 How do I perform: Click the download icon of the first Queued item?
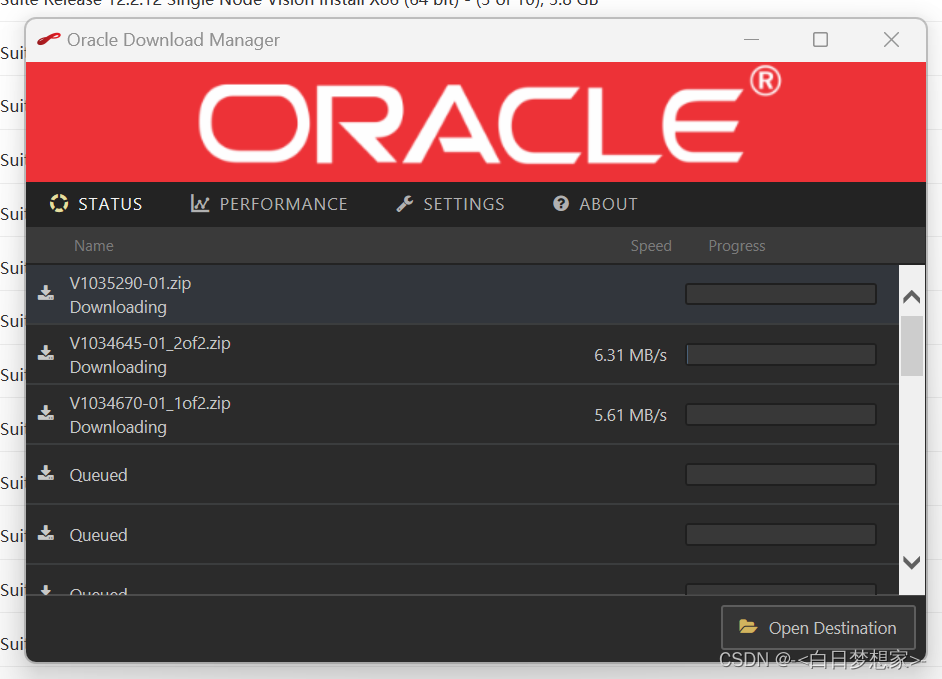[45, 474]
